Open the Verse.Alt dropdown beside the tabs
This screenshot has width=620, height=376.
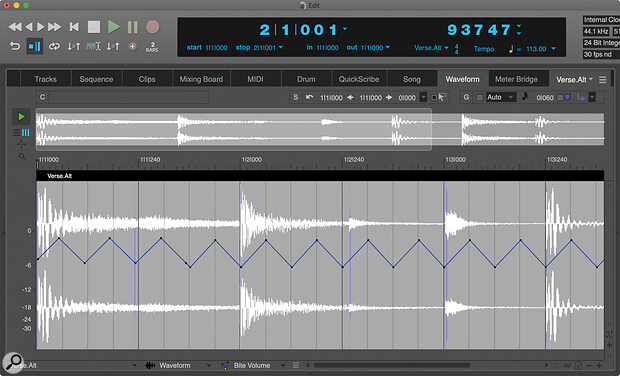(x=574, y=79)
